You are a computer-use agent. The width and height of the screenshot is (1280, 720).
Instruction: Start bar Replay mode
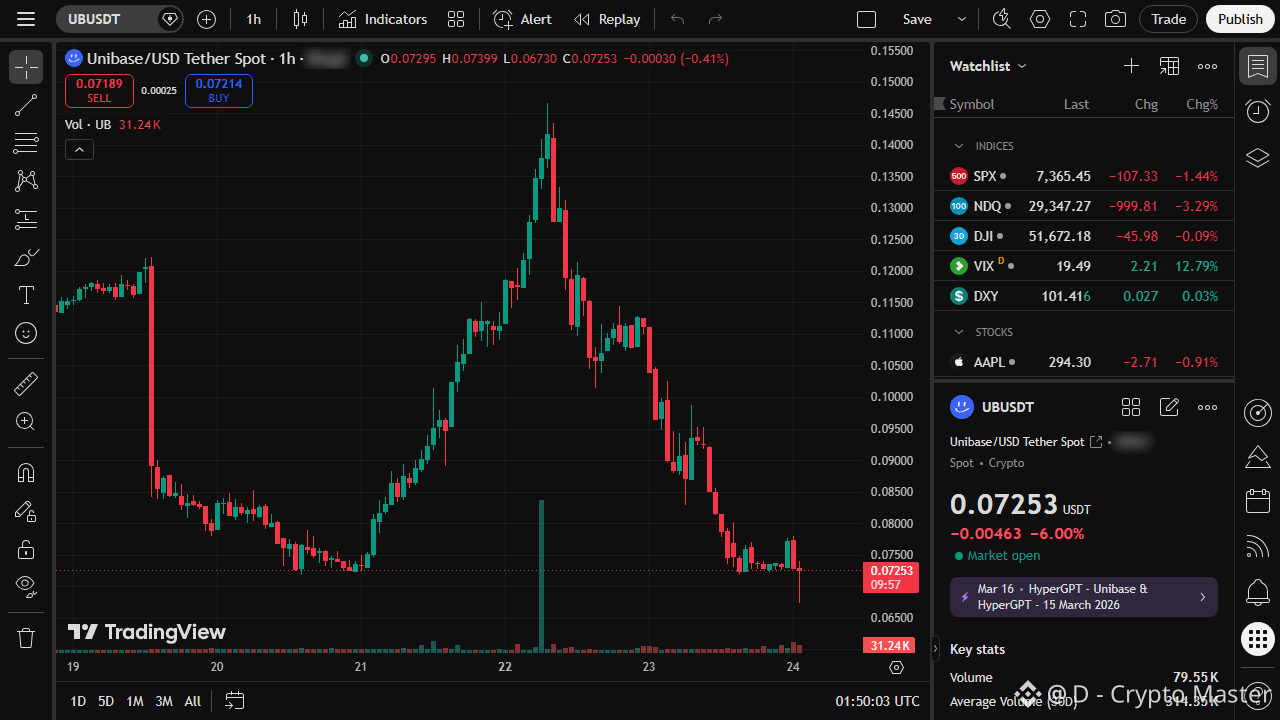click(x=607, y=19)
